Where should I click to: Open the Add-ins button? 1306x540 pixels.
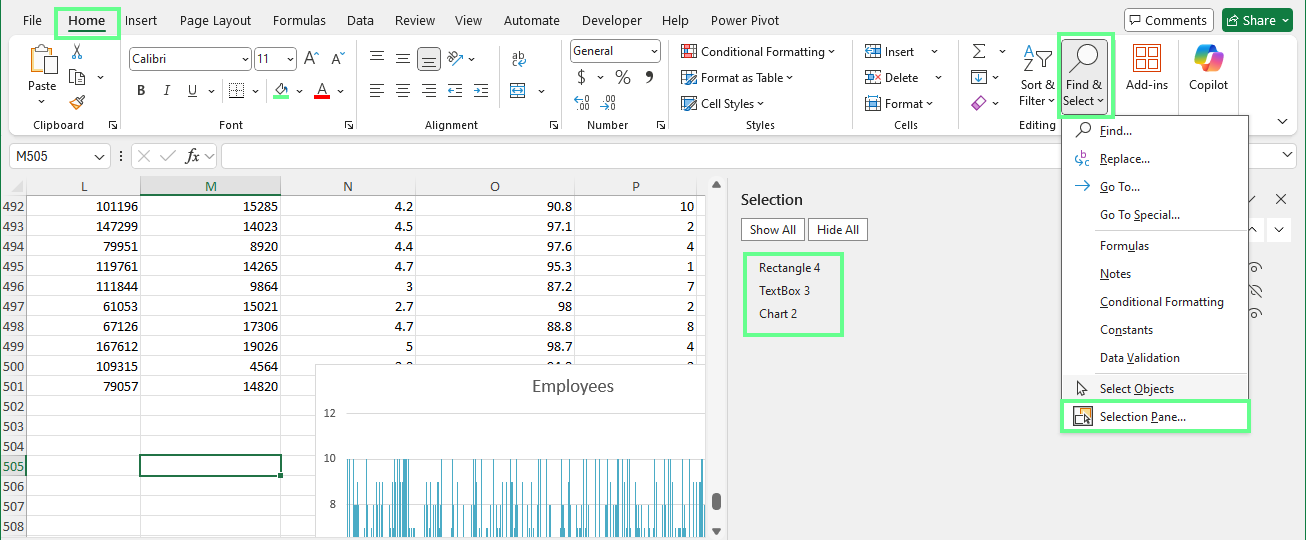click(1147, 66)
